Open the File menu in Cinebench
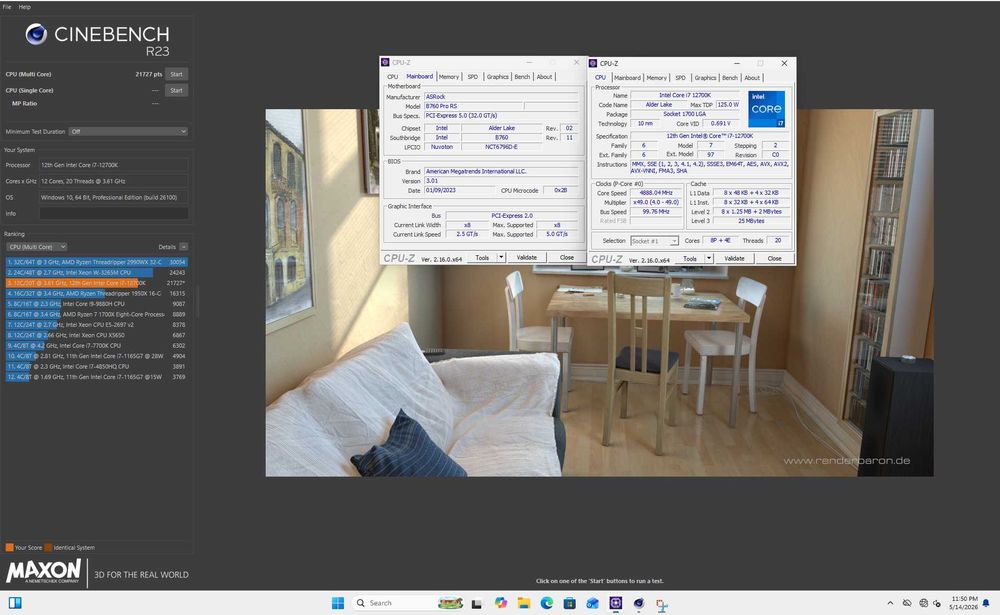The height and width of the screenshot is (615, 1000). tap(7, 6)
